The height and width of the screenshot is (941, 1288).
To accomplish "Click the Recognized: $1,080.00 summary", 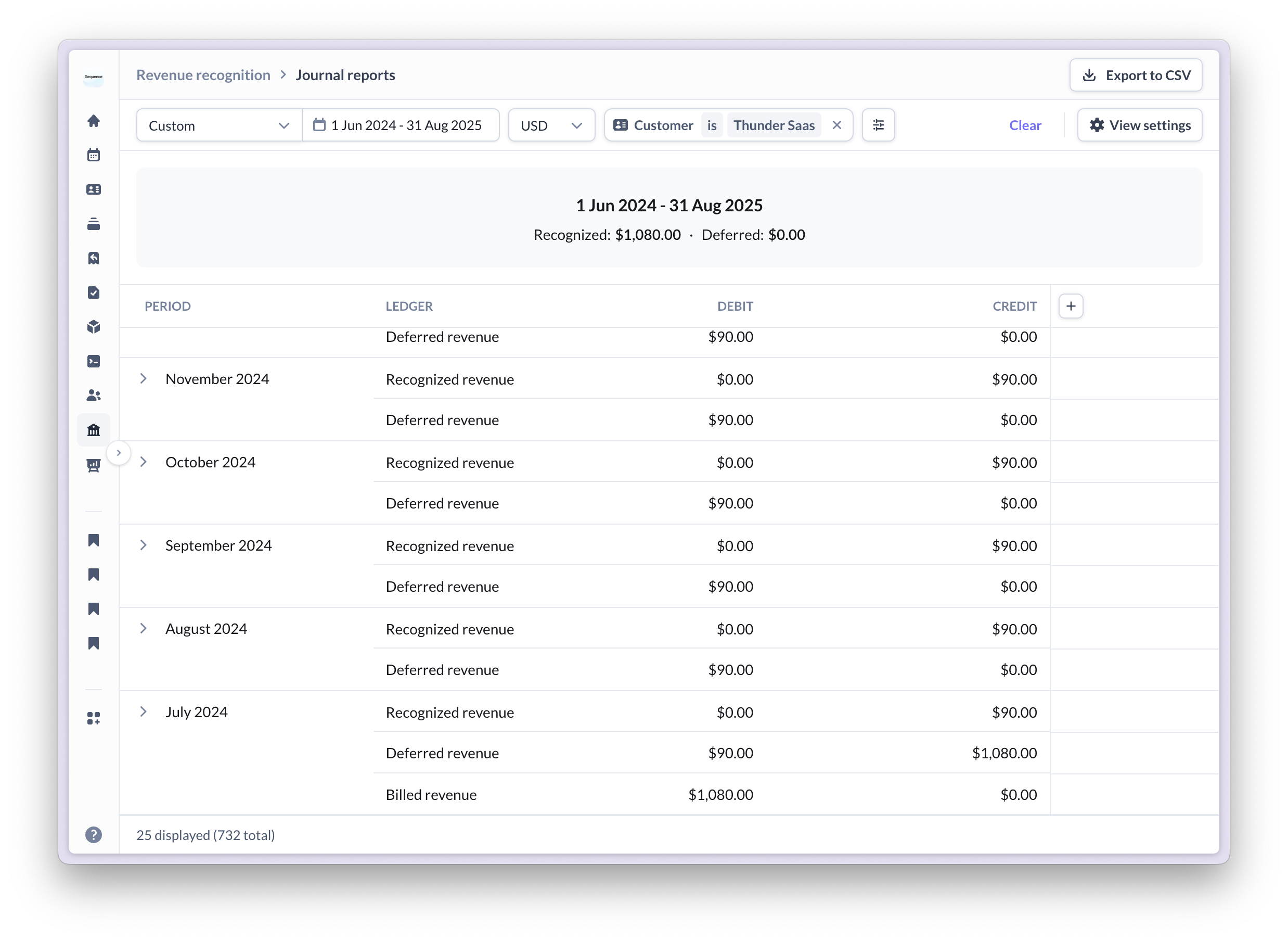I will [x=607, y=234].
